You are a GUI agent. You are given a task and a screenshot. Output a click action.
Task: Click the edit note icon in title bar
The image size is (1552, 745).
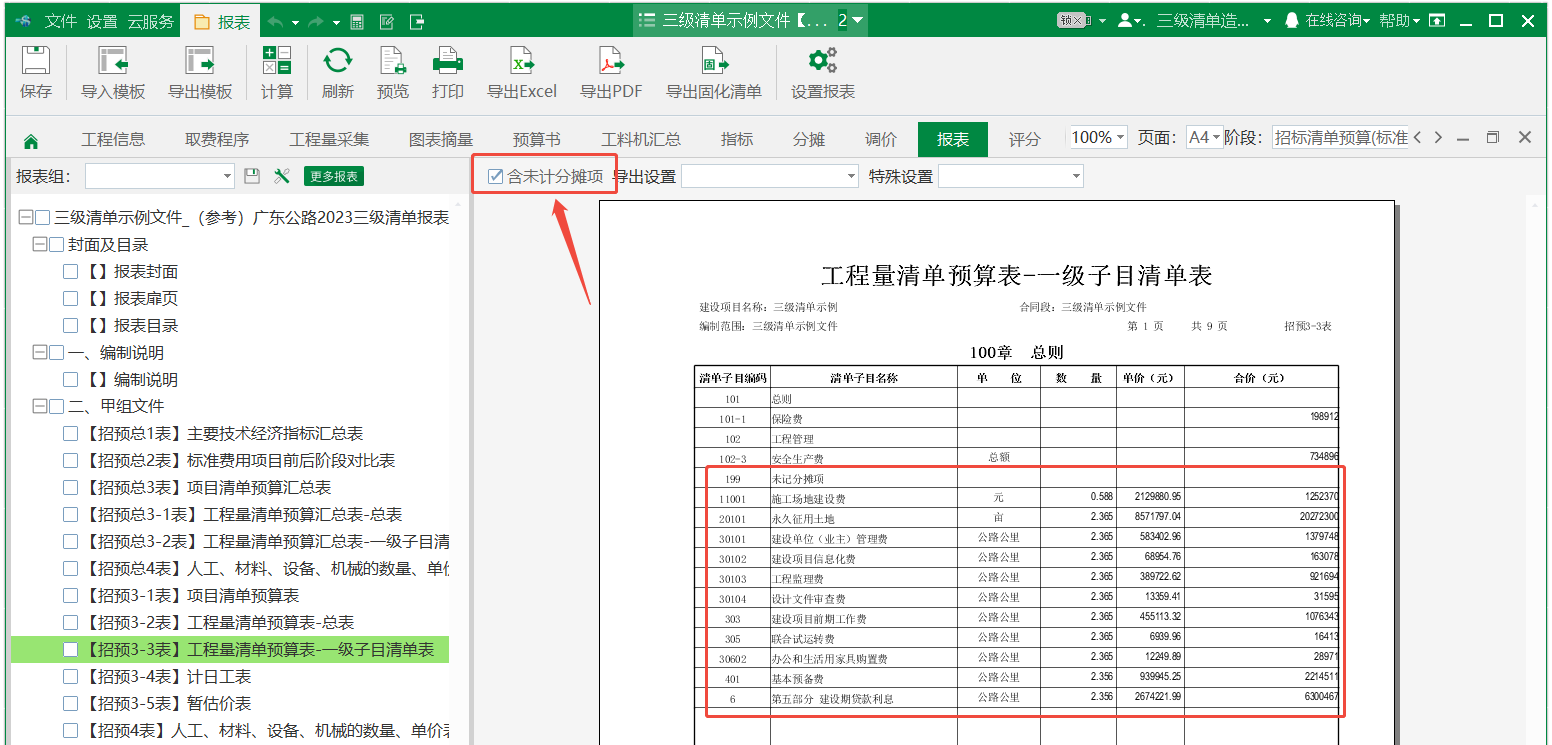coord(387,21)
